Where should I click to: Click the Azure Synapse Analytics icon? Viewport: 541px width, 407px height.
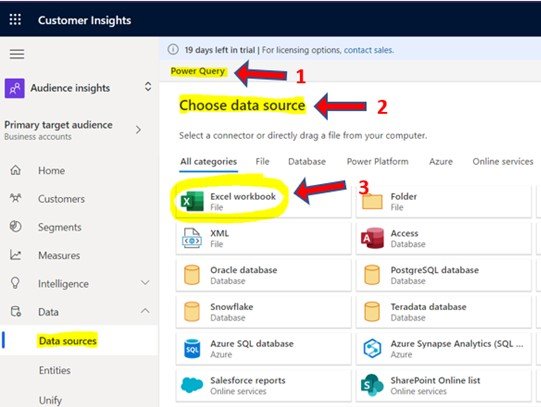point(373,348)
